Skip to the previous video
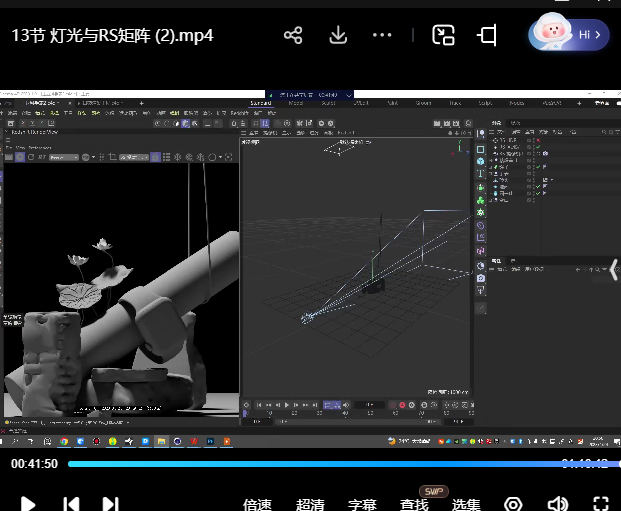Viewport: 621px width, 511px height. [x=71, y=504]
